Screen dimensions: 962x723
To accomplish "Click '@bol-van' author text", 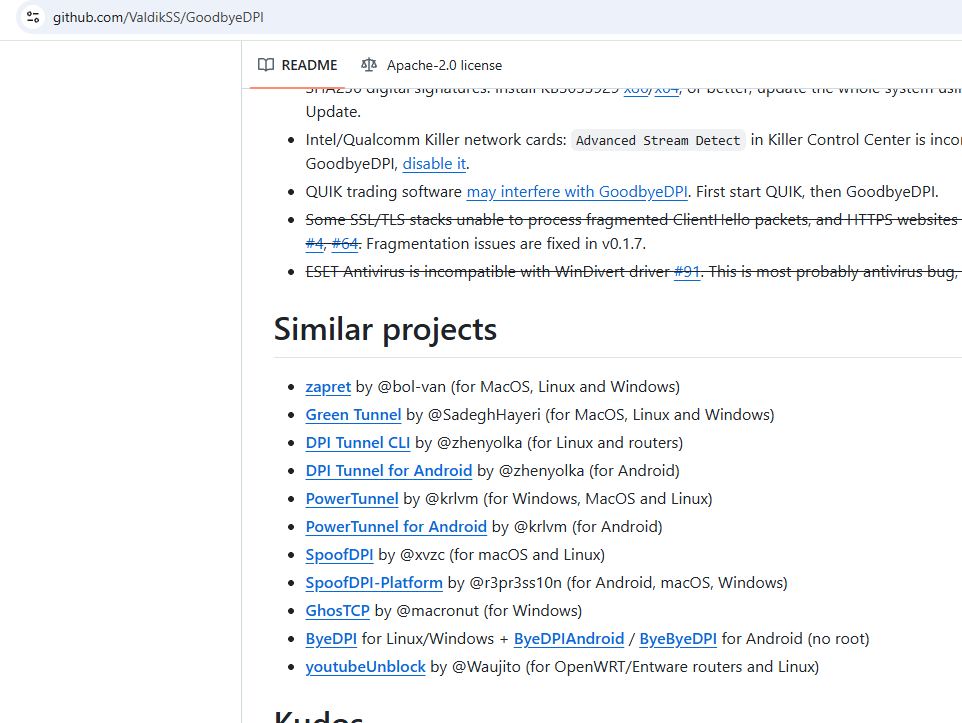I will pyautogui.click(x=412, y=387).
